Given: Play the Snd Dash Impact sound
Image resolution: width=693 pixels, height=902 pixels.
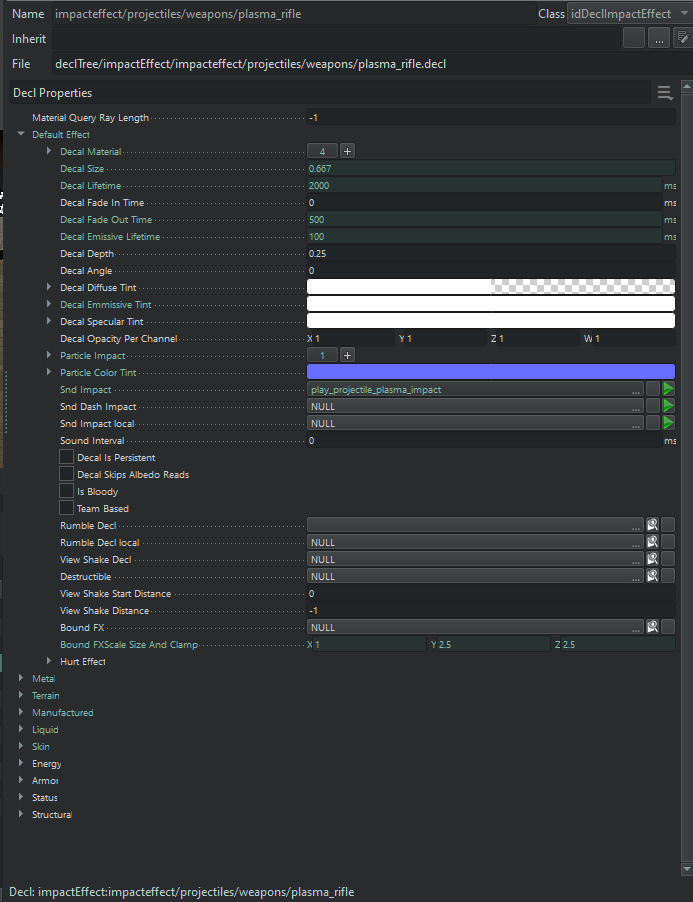Looking at the screenshot, I should [668, 406].
